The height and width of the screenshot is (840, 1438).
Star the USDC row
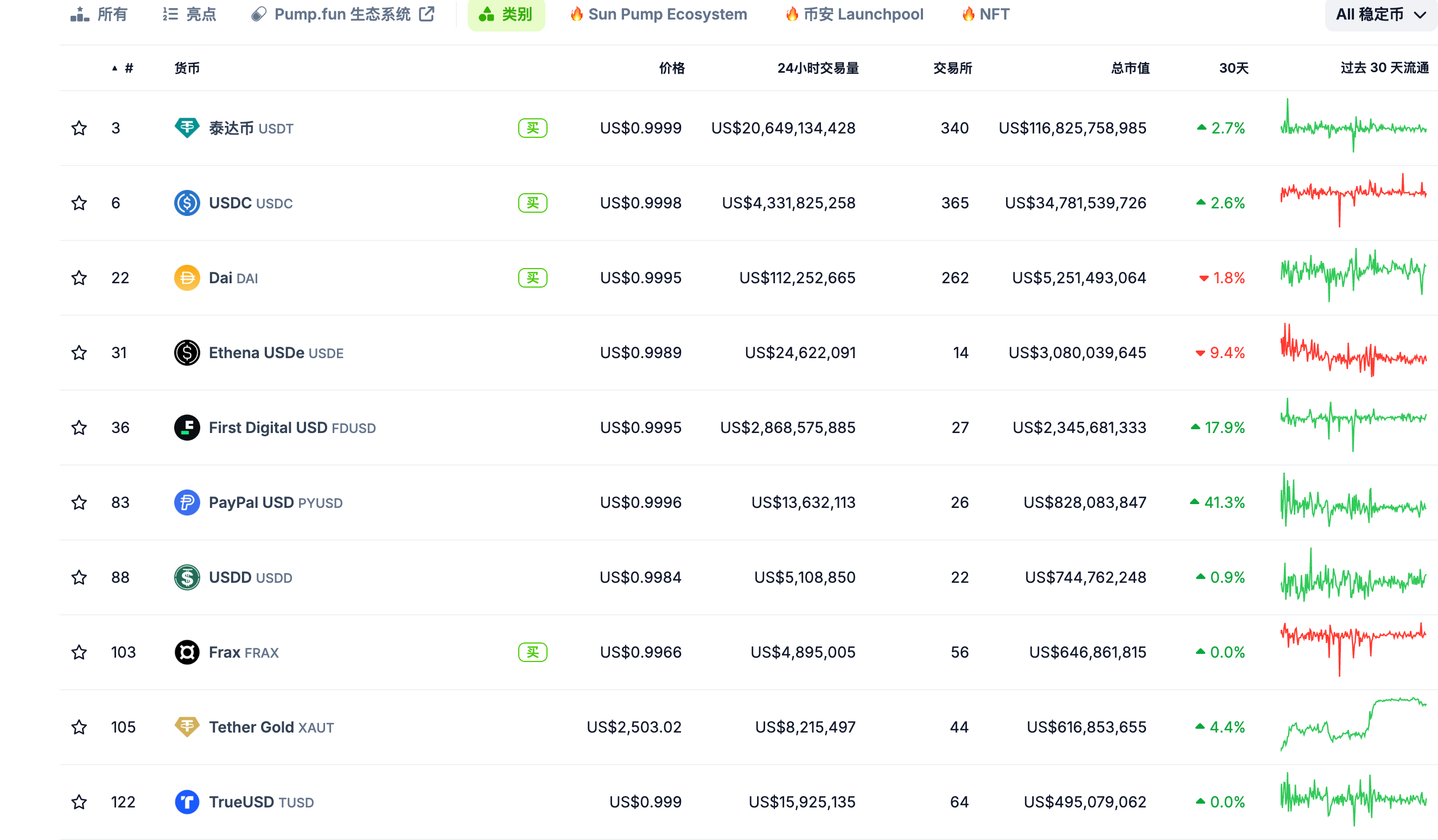pos(79,203)
